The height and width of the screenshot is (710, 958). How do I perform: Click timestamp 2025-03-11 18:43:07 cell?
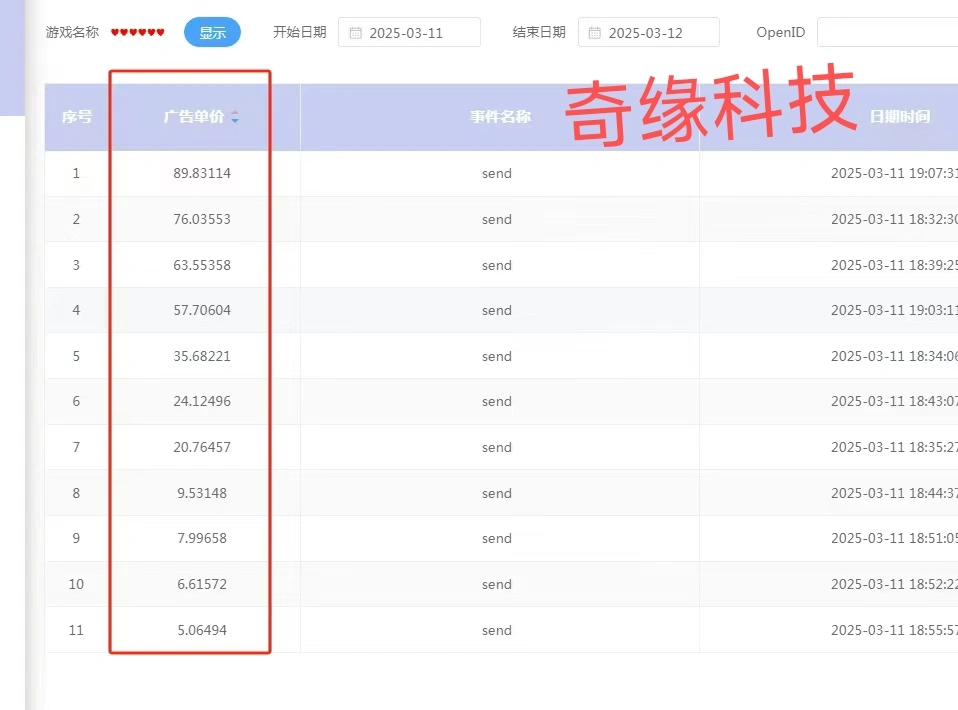tap(894, 401)
